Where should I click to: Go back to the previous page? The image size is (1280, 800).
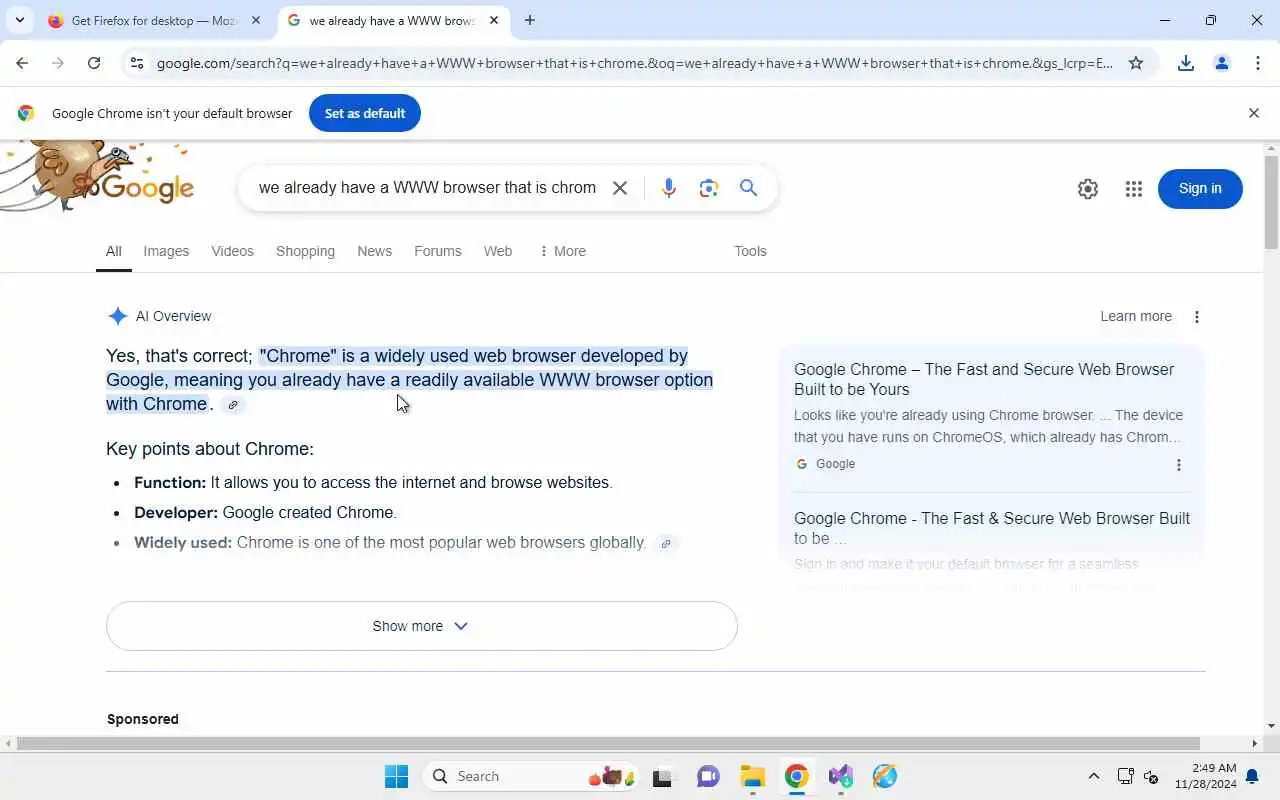[x=22, y=63]
